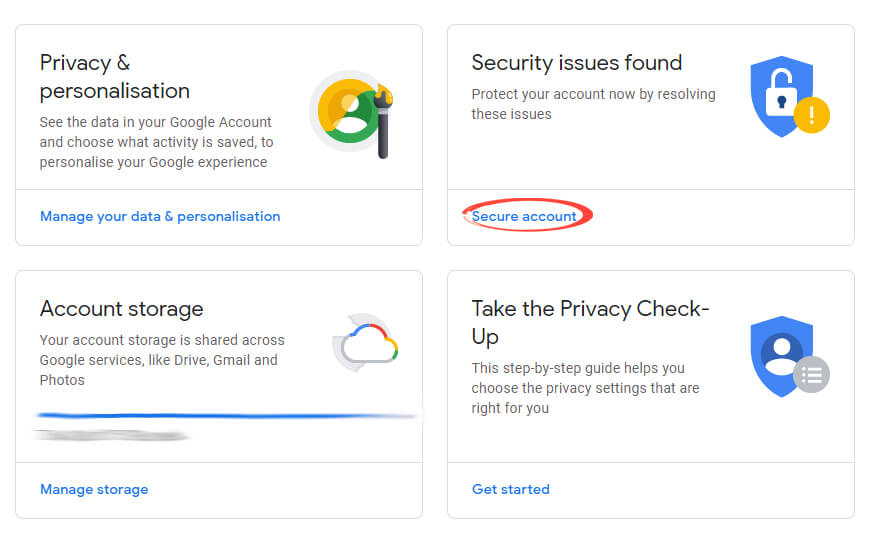Click the Account storage cloud icon
873x535 pixels.
pyautogui.click(x=366, y=343)
